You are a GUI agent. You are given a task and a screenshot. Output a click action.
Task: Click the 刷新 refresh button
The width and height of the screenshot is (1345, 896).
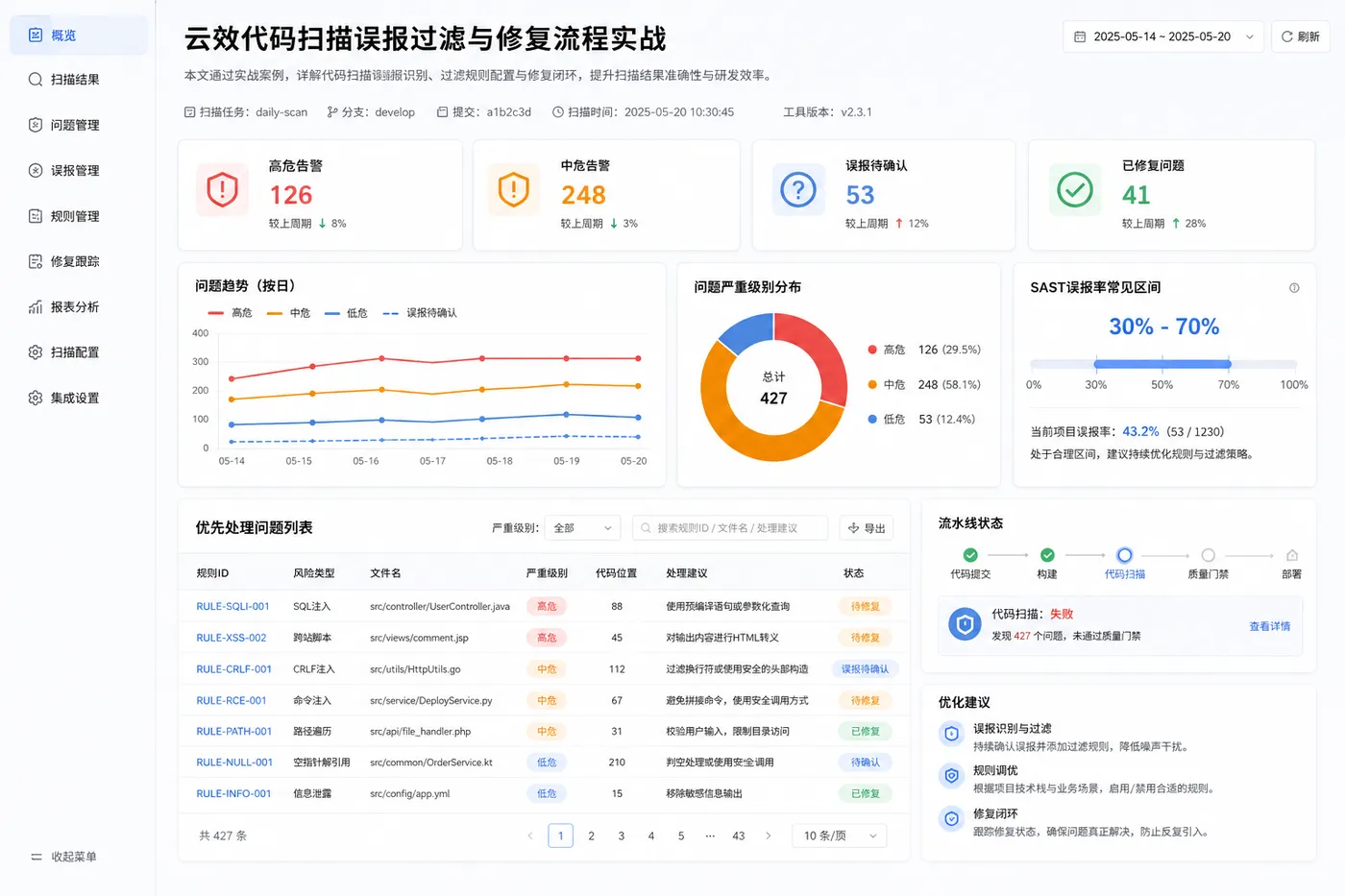click(1300, 36)
